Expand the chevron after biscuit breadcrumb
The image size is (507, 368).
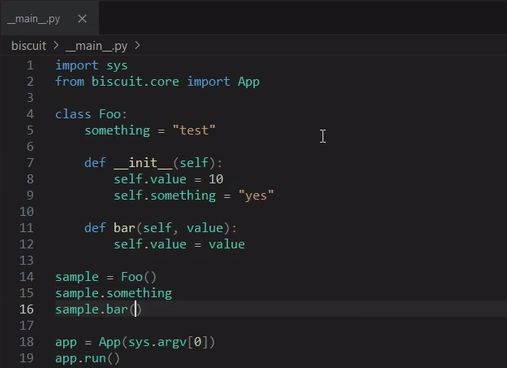(x=56, y=45)
